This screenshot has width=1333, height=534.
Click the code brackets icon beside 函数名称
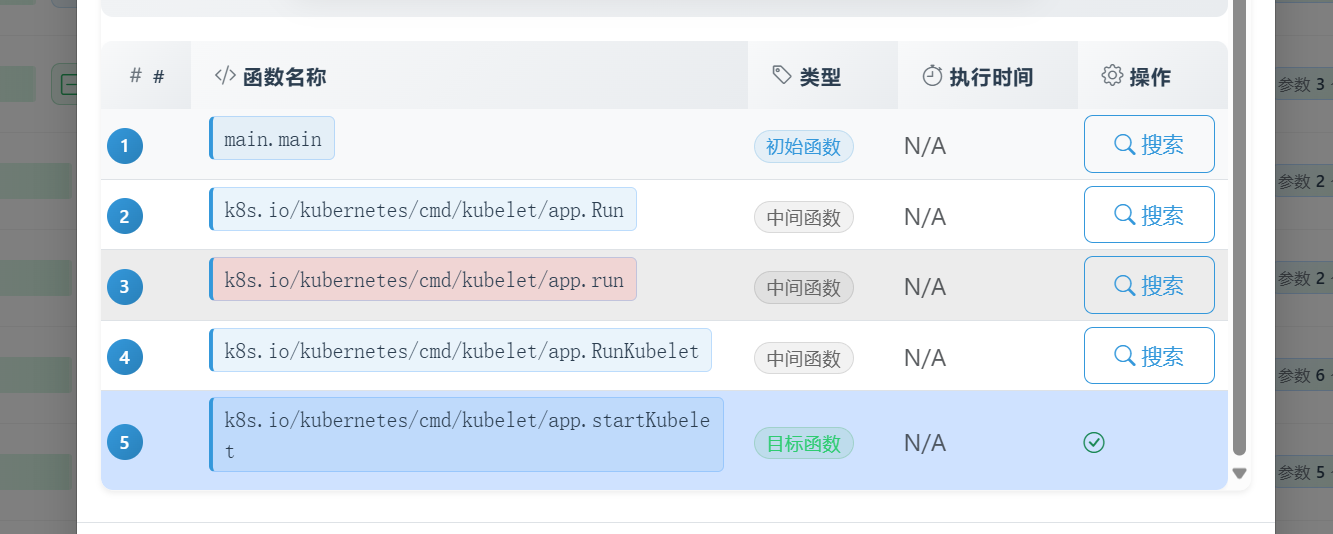[225, 76]
